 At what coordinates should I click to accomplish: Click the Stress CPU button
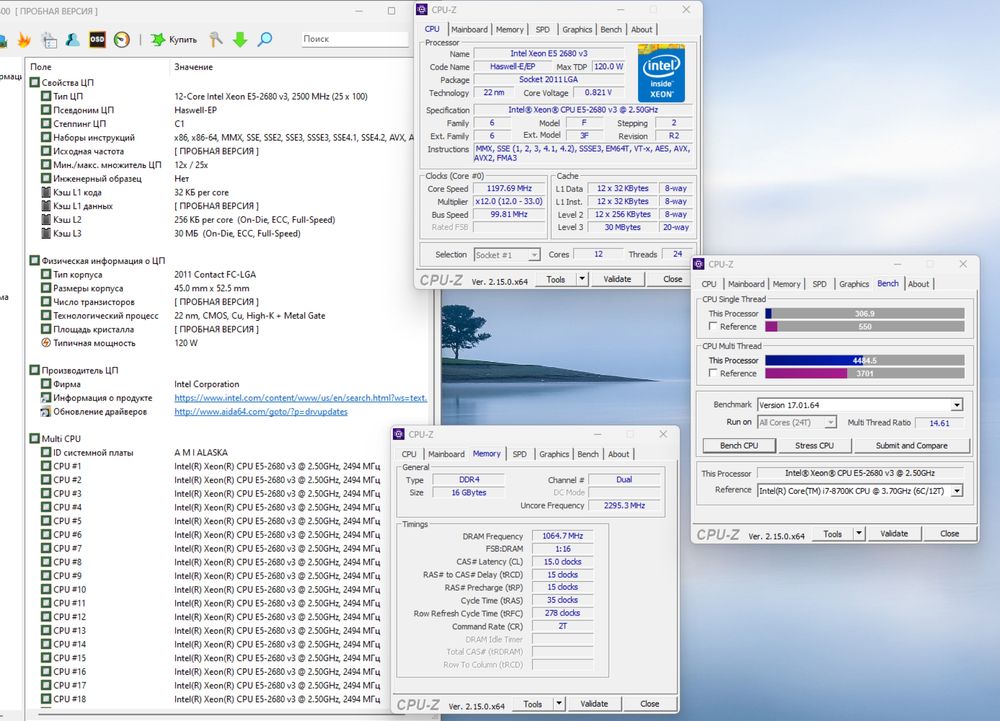814,446
